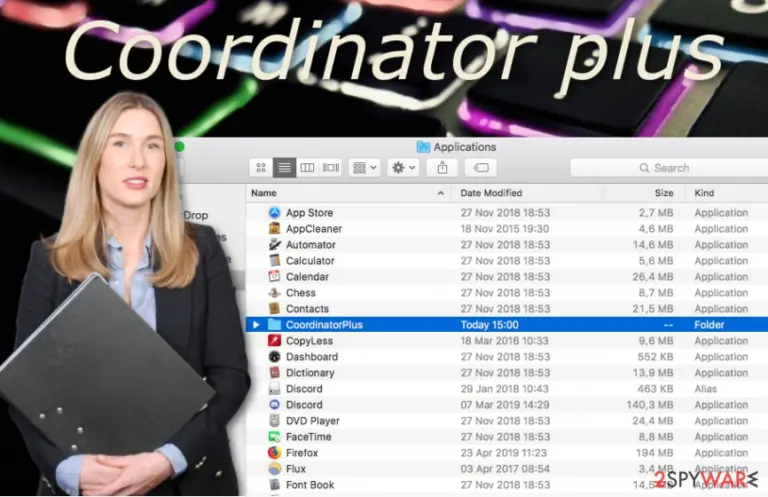The width and height of the screenshot is (768, 497).
Task: Click the Font Book name text
Action: pyautogui.click(x=310, y=485)
